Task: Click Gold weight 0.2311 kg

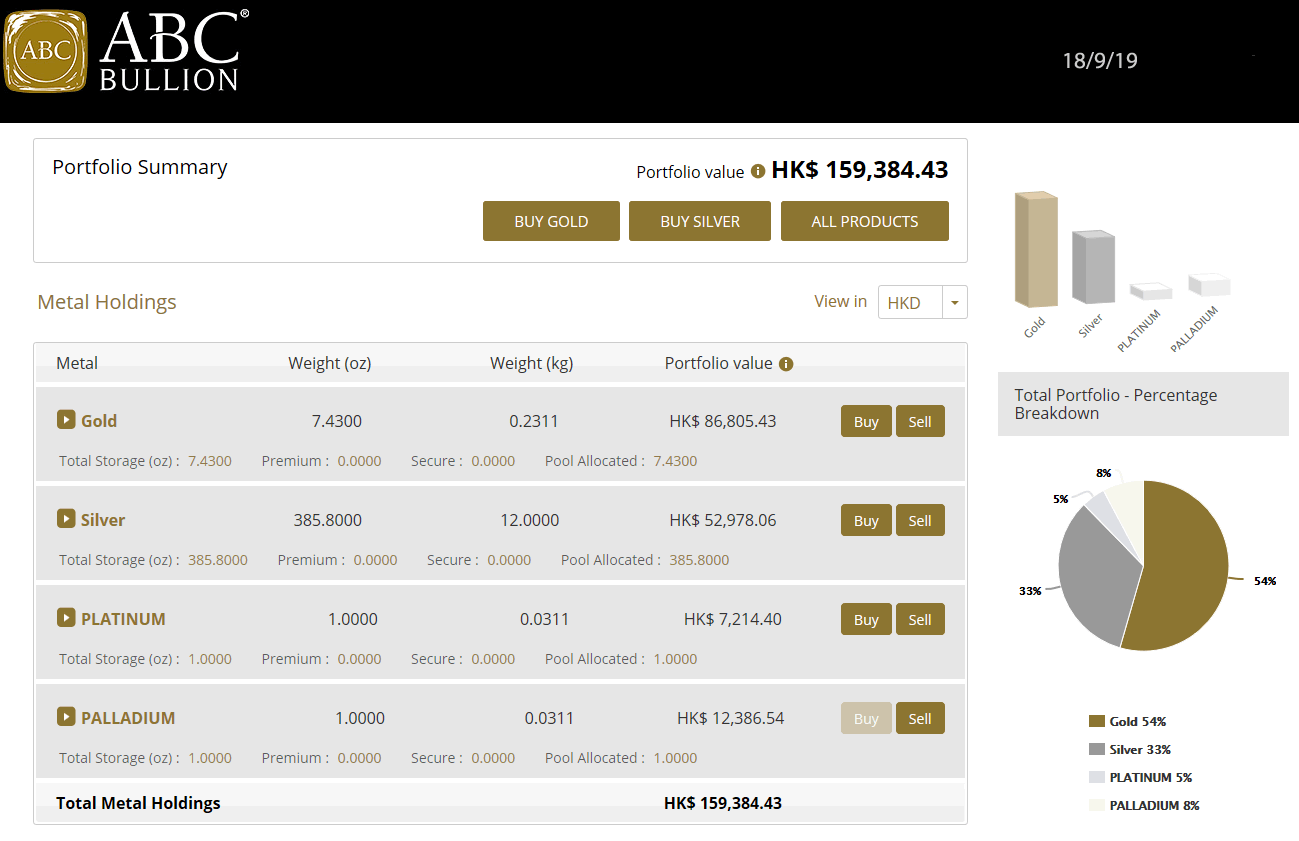Action: [534, 421]
